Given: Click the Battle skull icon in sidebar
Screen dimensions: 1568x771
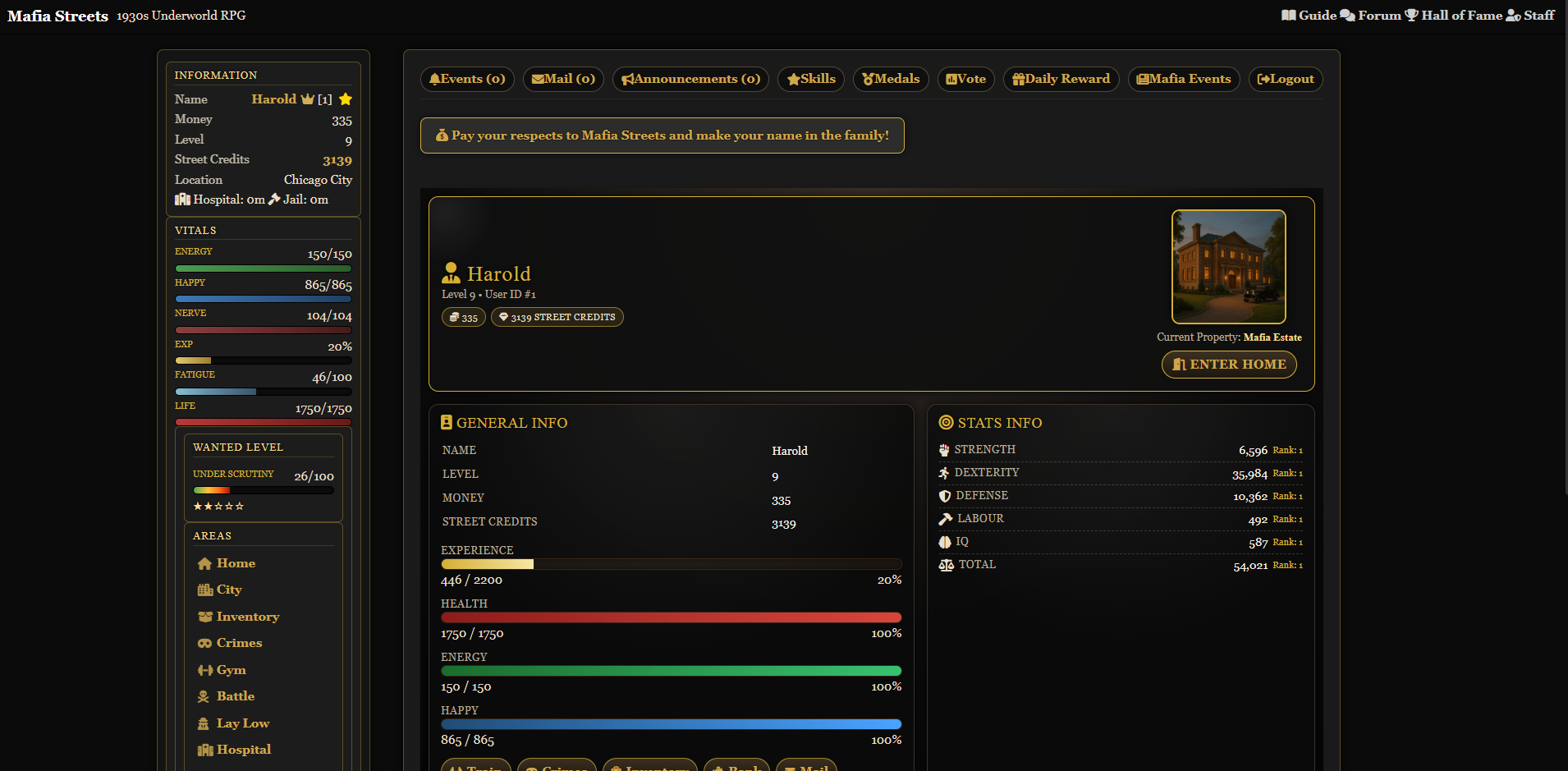Looking at the screenshot, I should point(204,697).
